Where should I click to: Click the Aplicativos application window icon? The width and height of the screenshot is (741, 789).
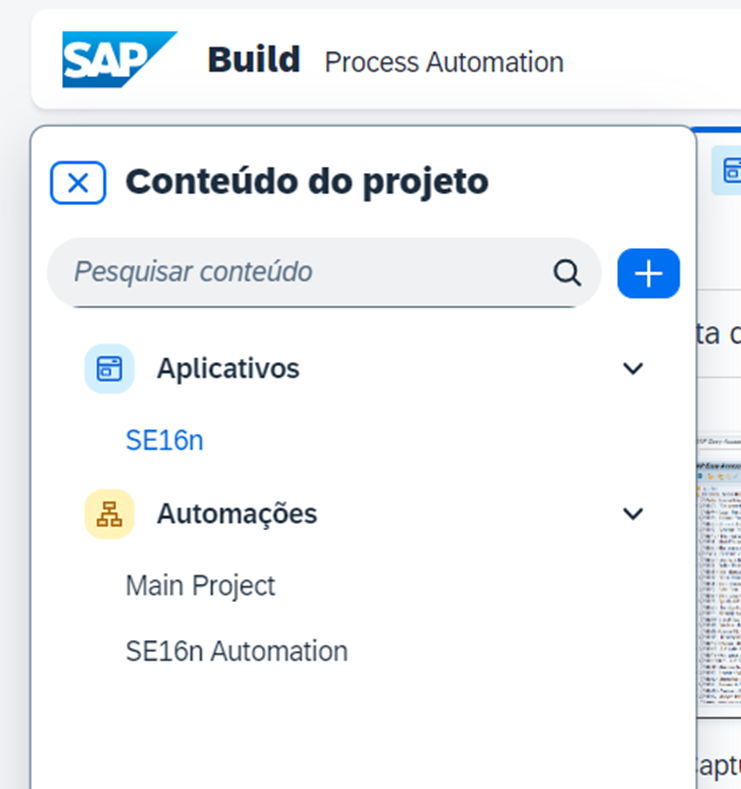point(109,368)
